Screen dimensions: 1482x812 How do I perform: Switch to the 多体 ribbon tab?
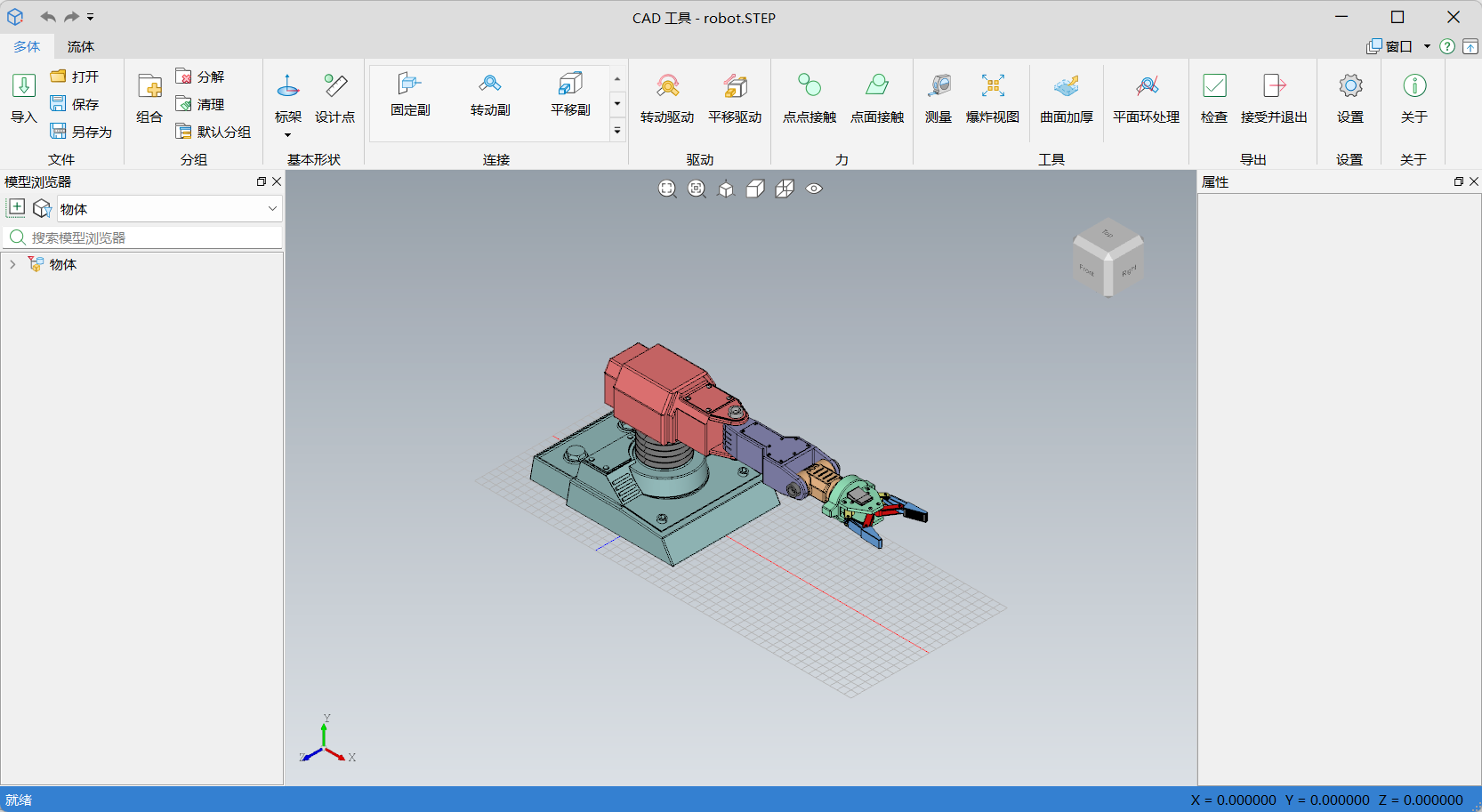(x=27, y=46)
